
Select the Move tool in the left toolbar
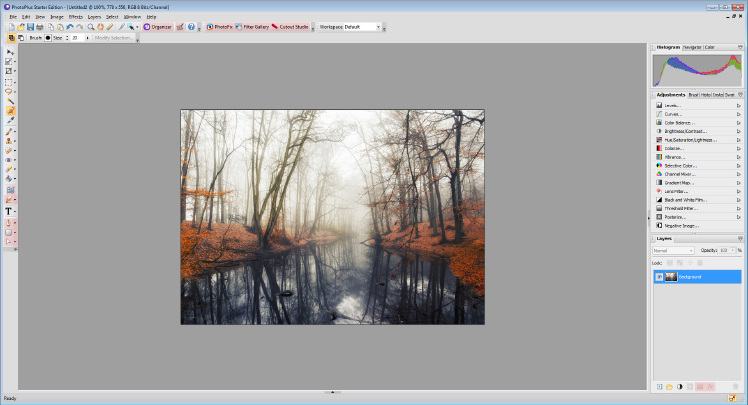tap(10, 52)
